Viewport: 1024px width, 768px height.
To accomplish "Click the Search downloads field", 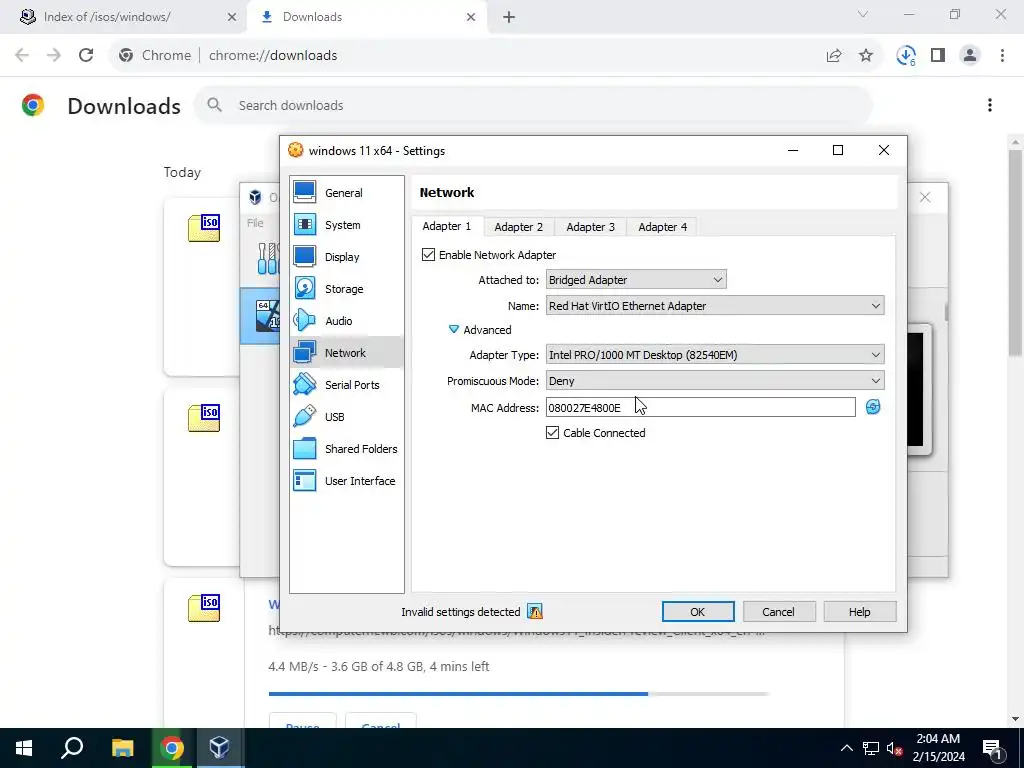I will 534,105.
